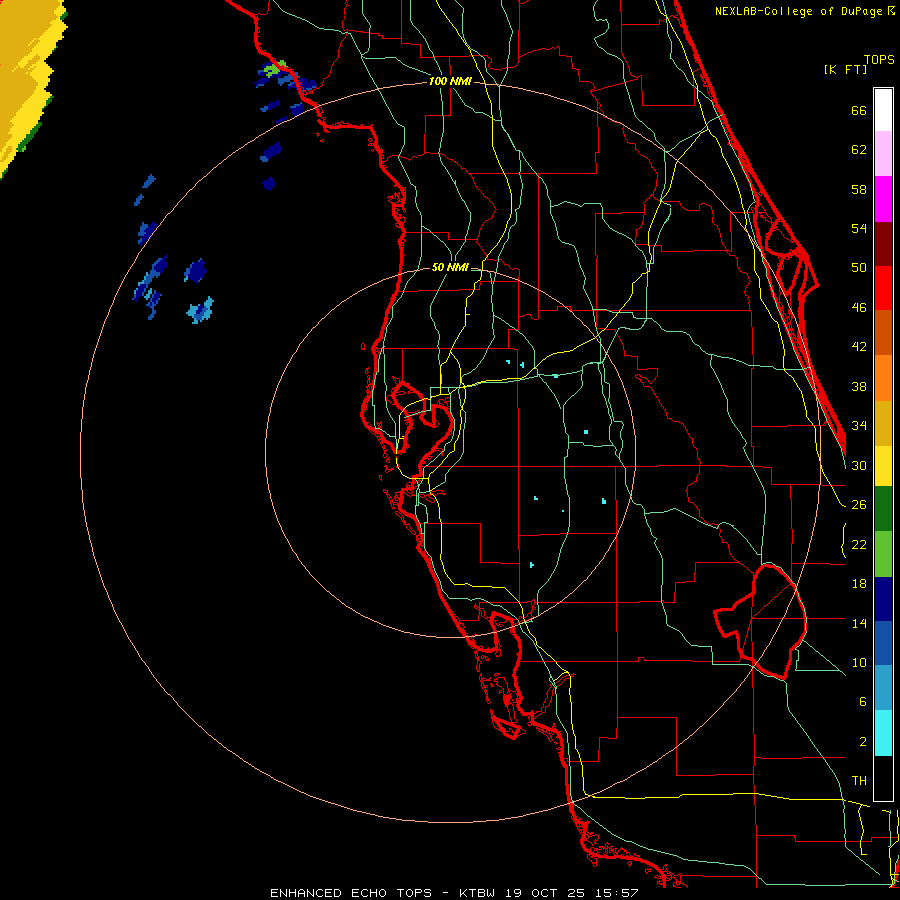Click the dark green 30 kft legend swatch

click(883, 509)
